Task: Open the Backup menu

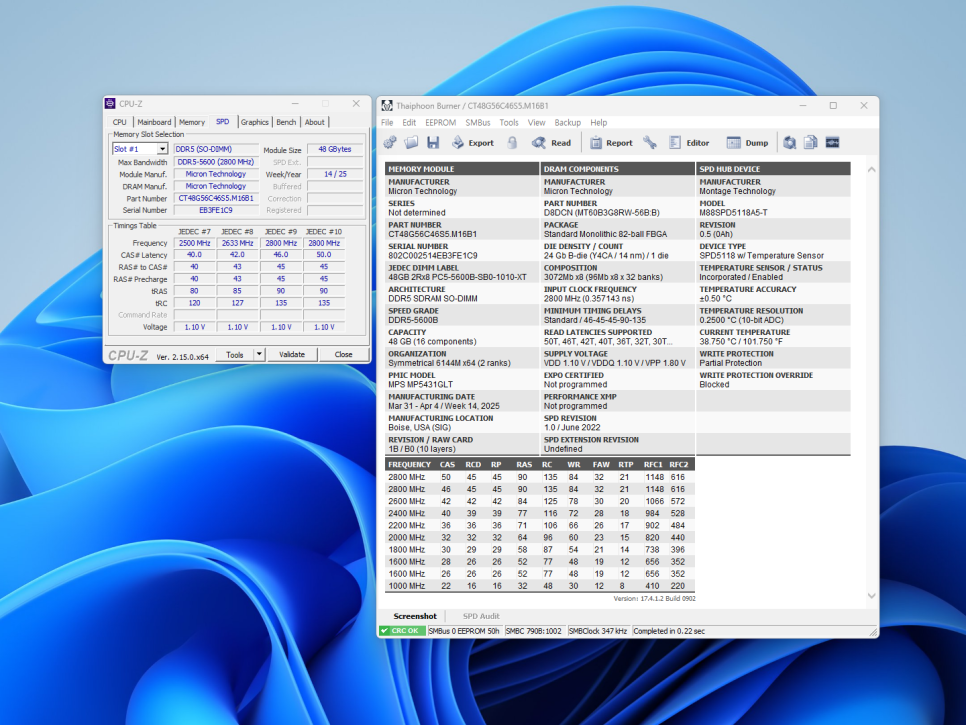Action: [567, 123]
